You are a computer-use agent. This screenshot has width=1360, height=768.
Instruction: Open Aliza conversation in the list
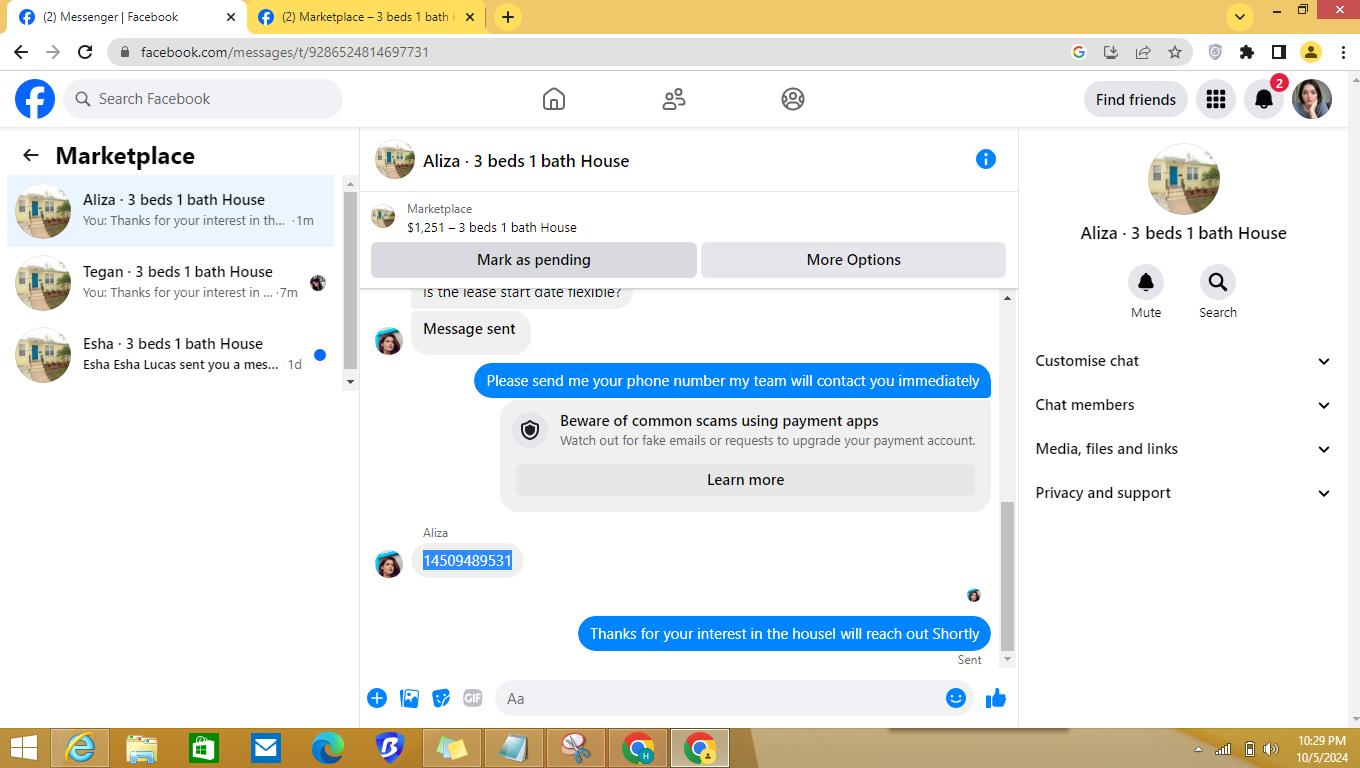171,211
